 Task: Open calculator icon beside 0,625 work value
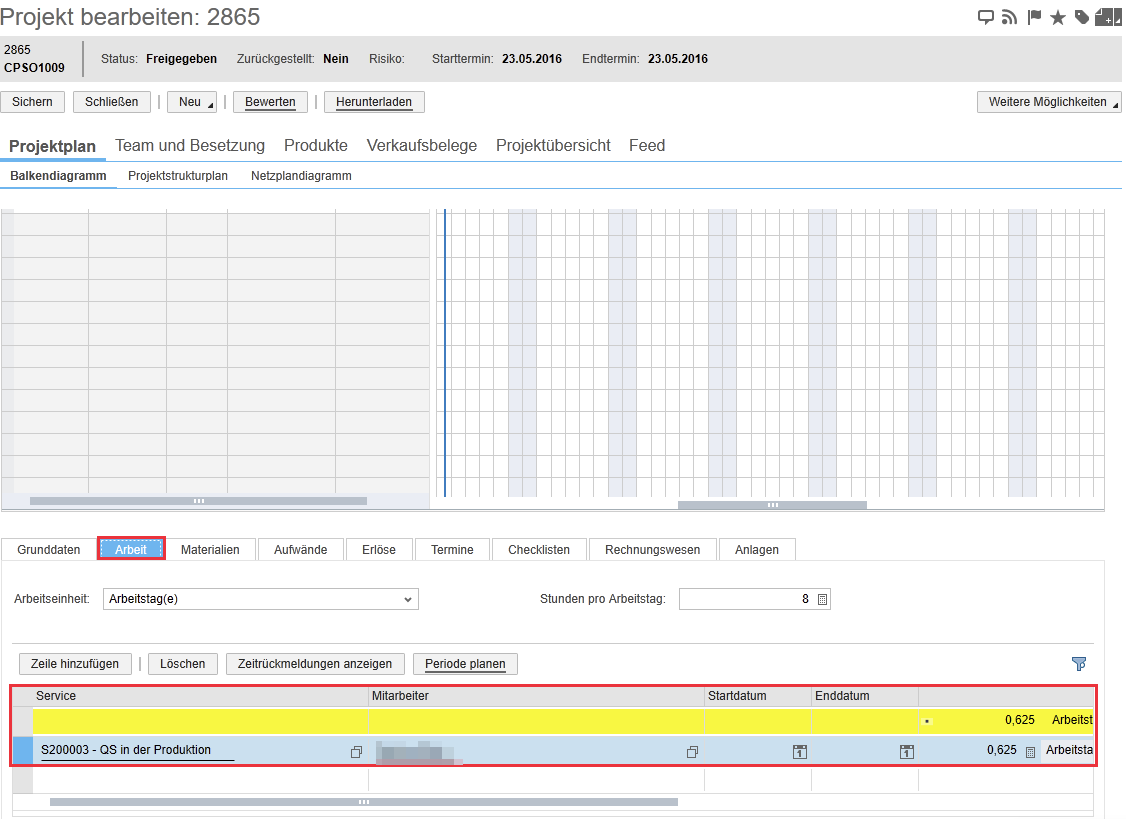pos(1030,752)
